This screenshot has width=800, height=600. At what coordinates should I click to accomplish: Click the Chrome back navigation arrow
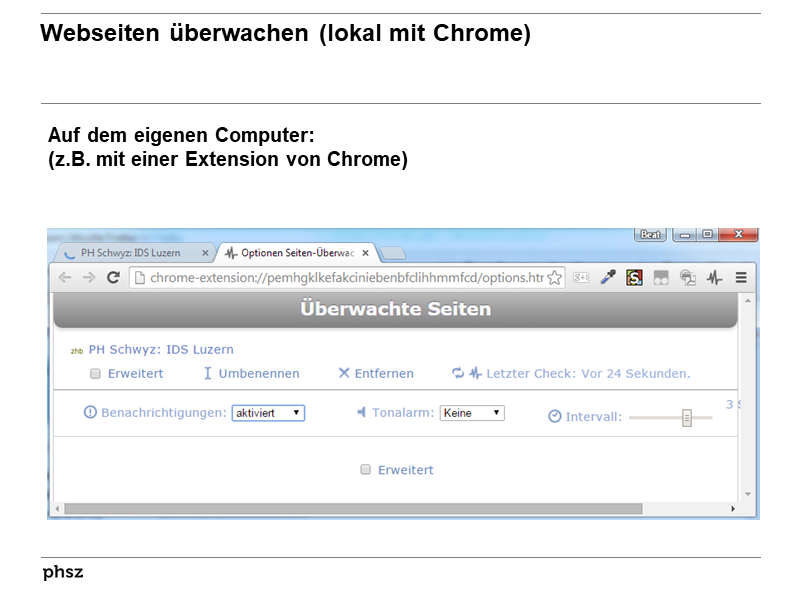pos(63,278)
